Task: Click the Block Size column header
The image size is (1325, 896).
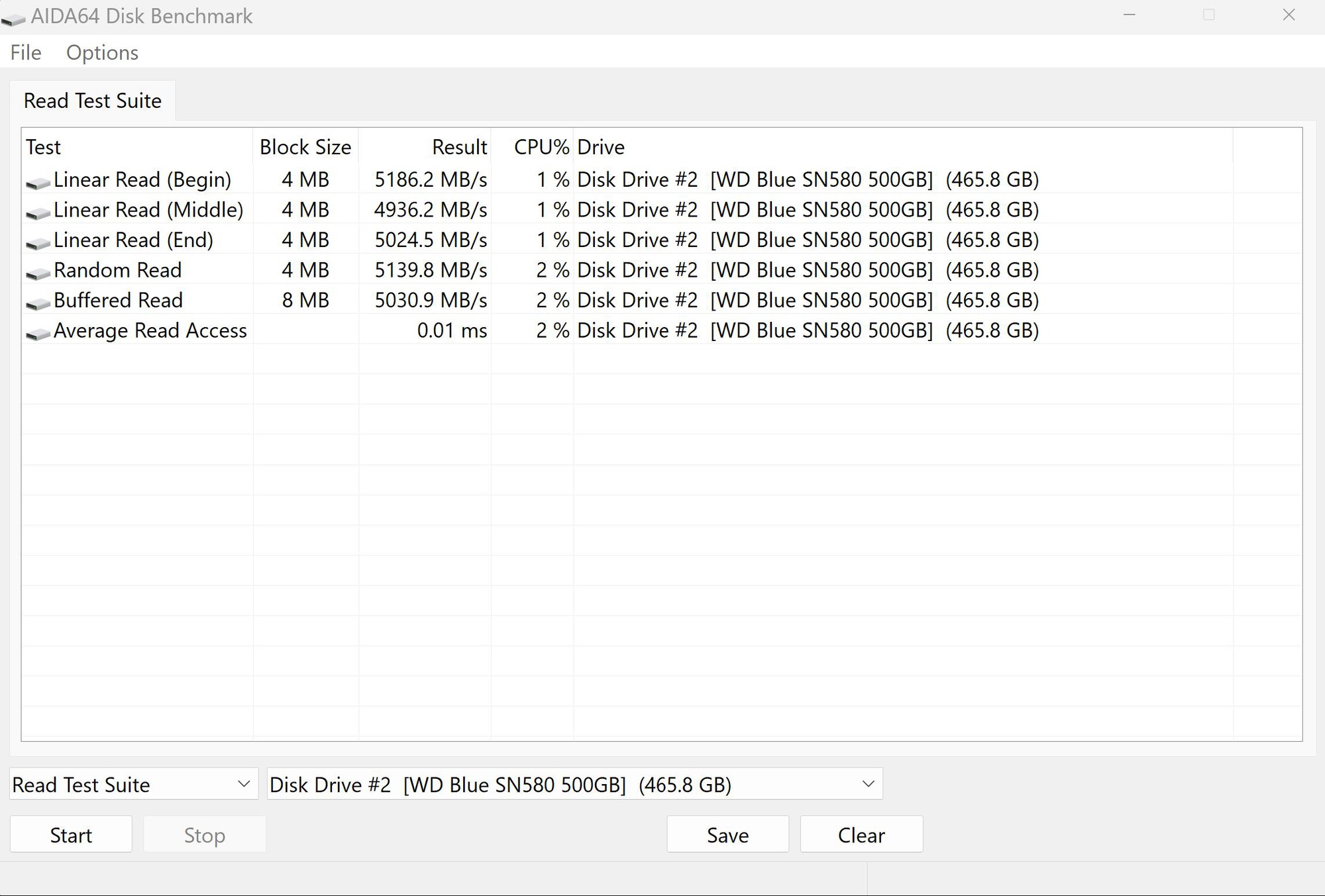Action: point(305,147)
